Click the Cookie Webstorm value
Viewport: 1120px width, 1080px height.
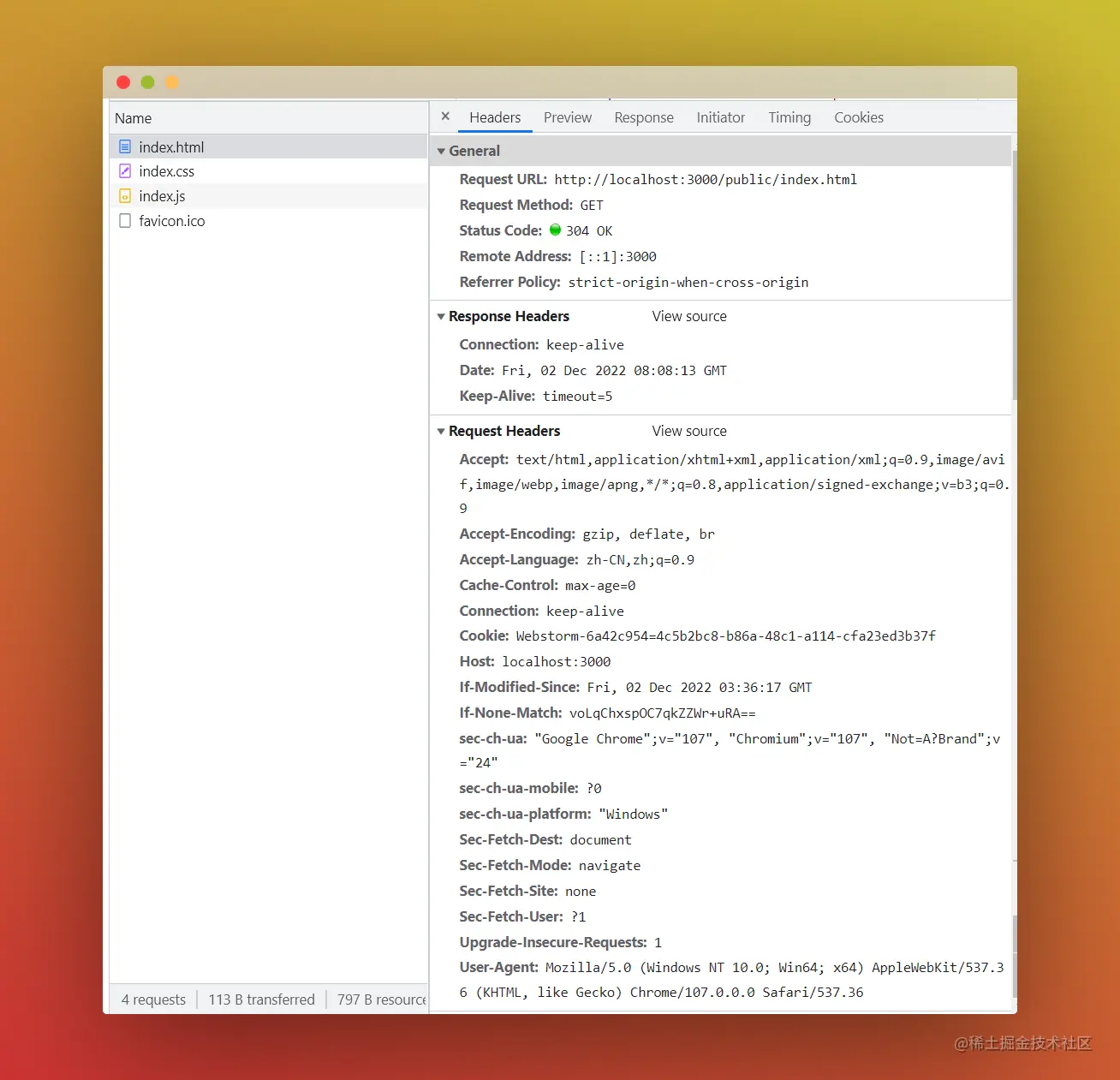tap(726, 635)
